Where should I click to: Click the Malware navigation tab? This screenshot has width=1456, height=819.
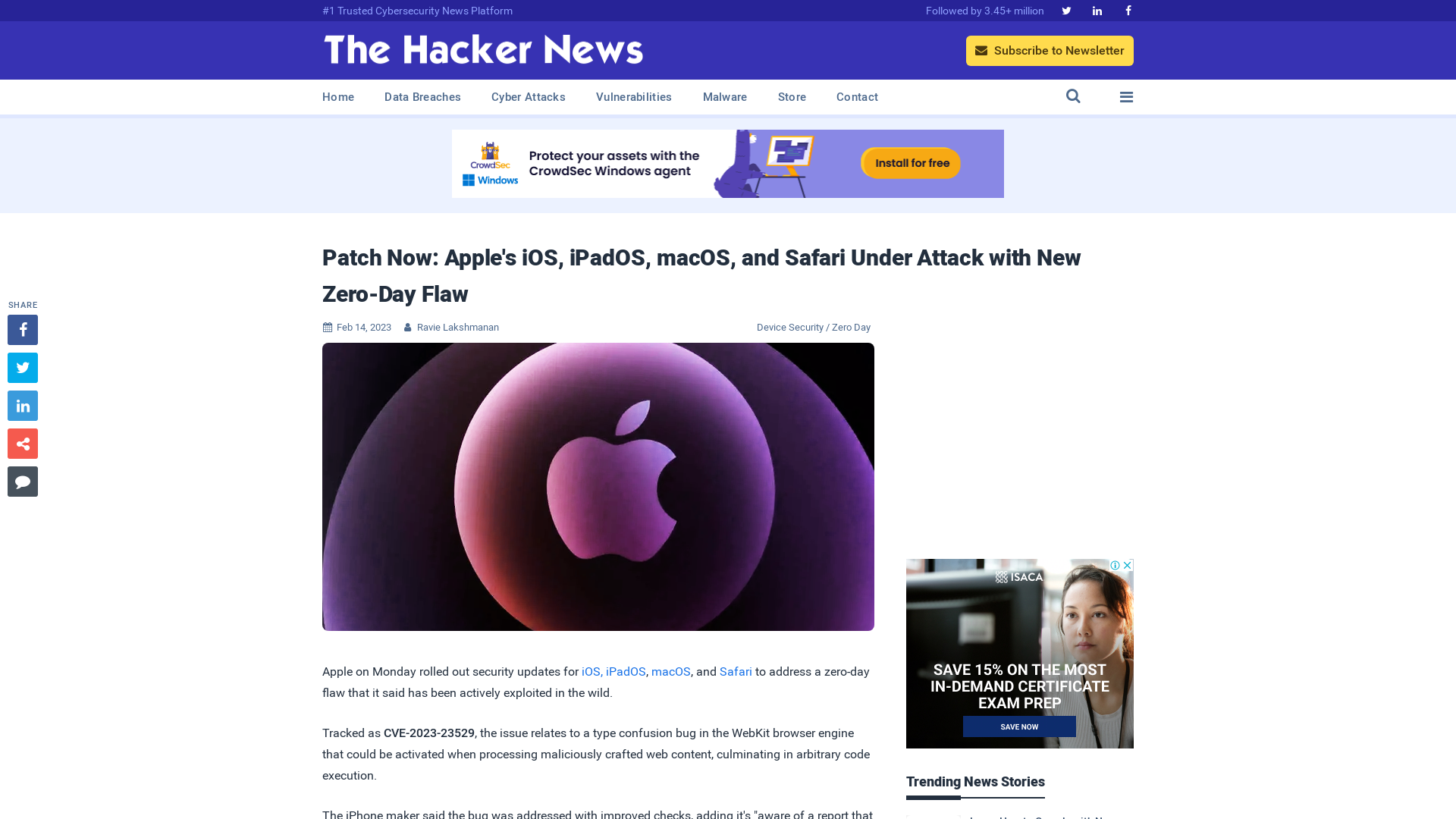pyautogui.click(x=725, y=97)
